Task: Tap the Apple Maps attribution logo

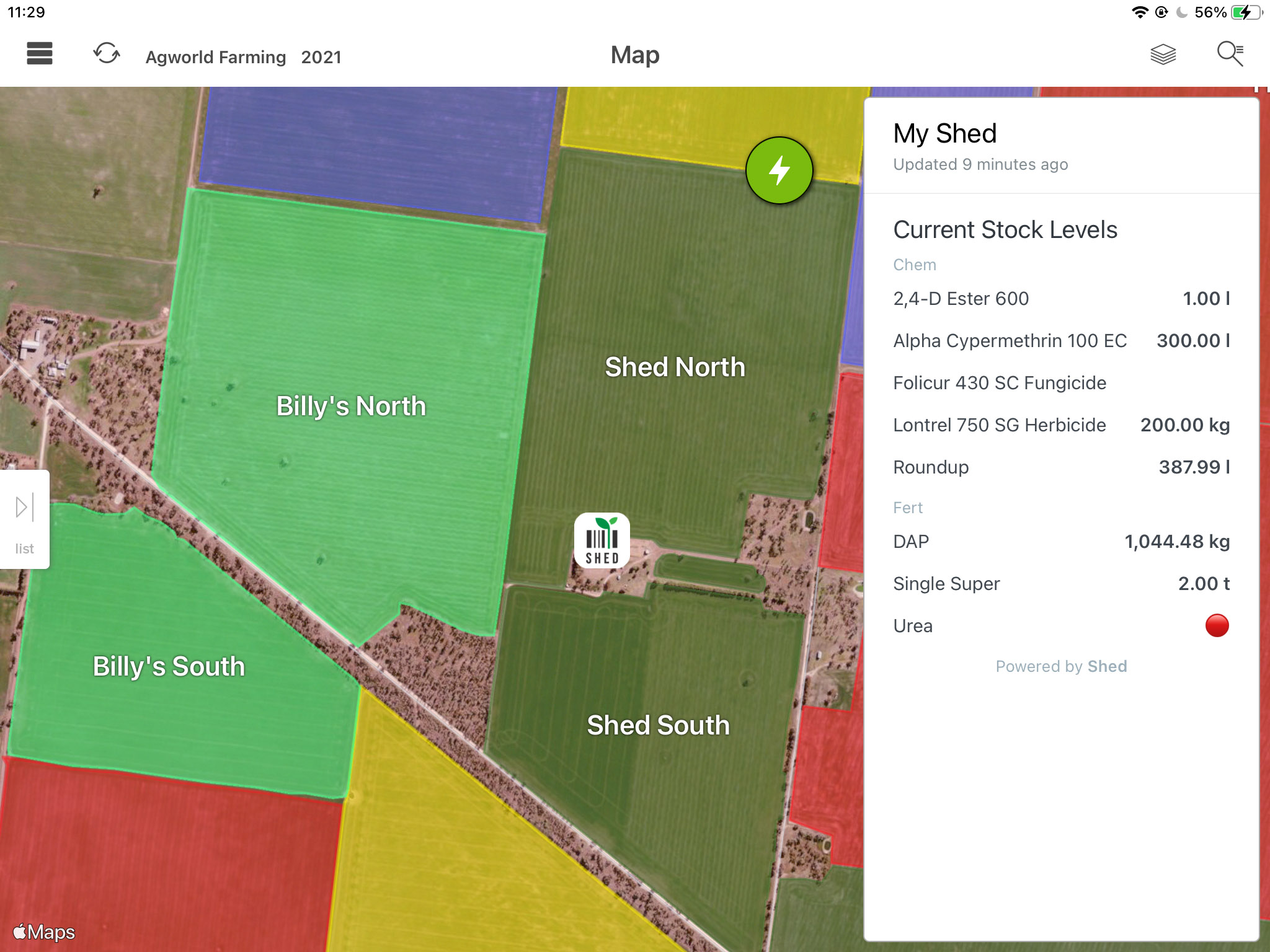Action: point(44,932)
